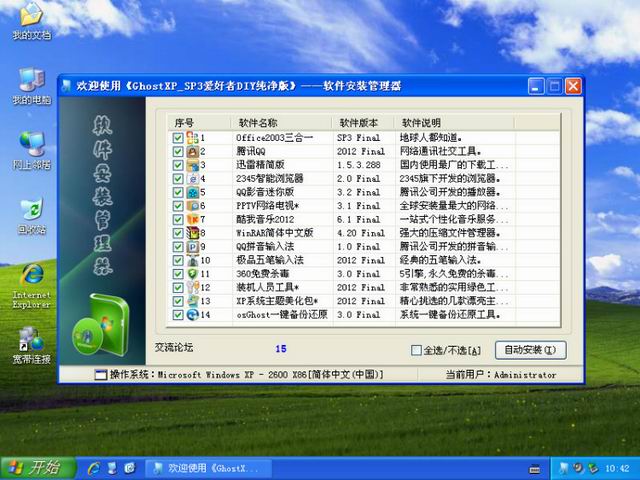Click the QQ拼音输入法 row icon
This screenshot has height=480, width=640.
click(x=192, y=247)
